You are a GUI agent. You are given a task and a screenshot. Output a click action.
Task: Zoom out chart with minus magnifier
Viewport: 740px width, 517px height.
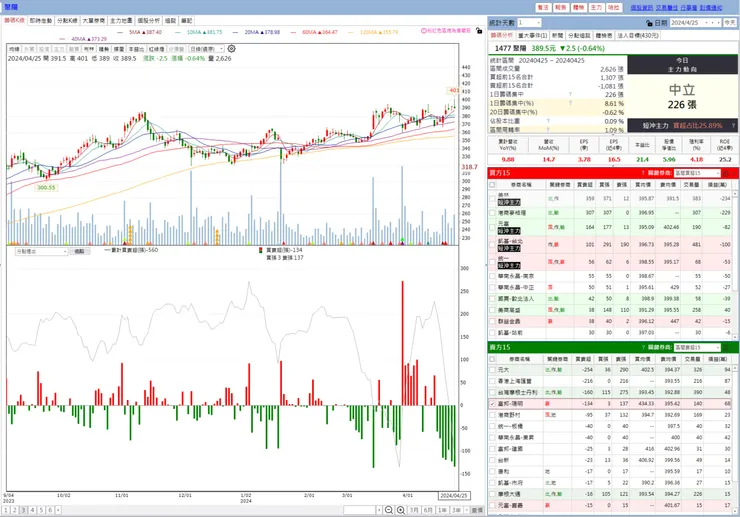(389, 510)
